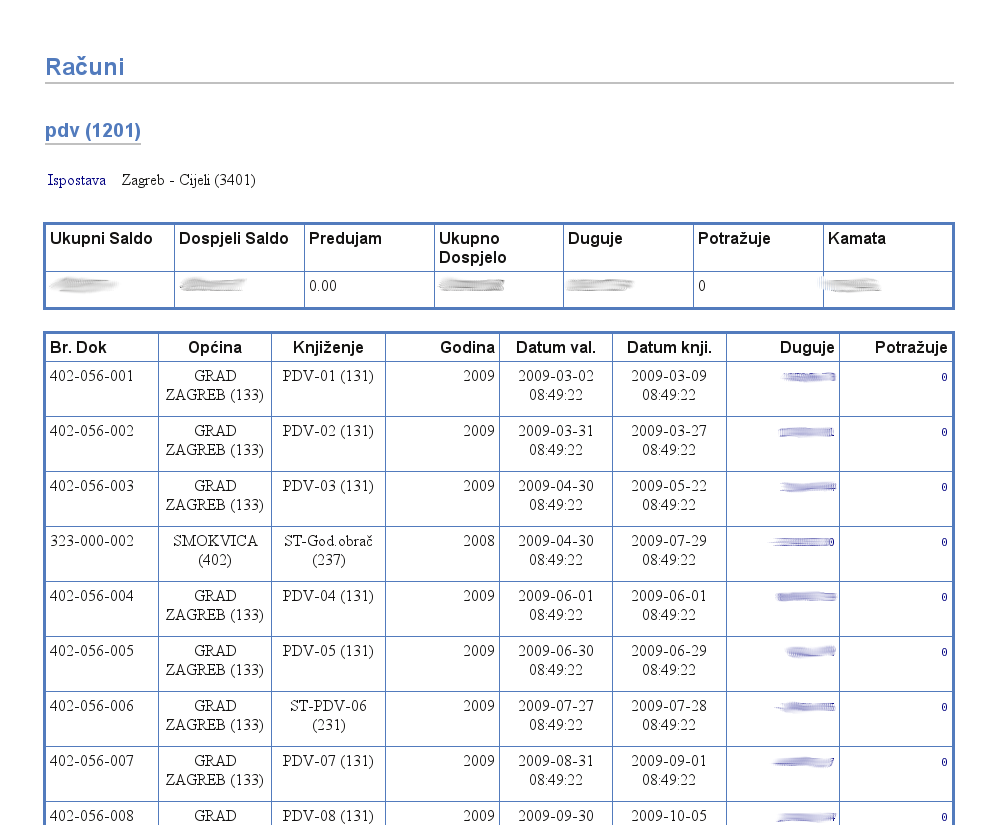Click the Godina column header

click(x=467, y=348)
